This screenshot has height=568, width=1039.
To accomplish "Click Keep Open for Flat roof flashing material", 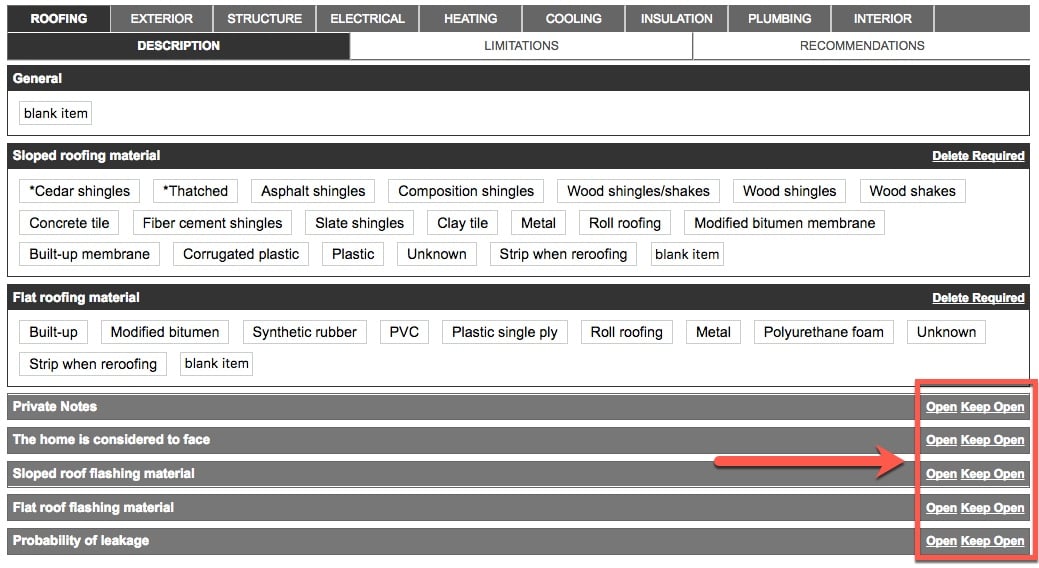I will click(x=992, y=508).
